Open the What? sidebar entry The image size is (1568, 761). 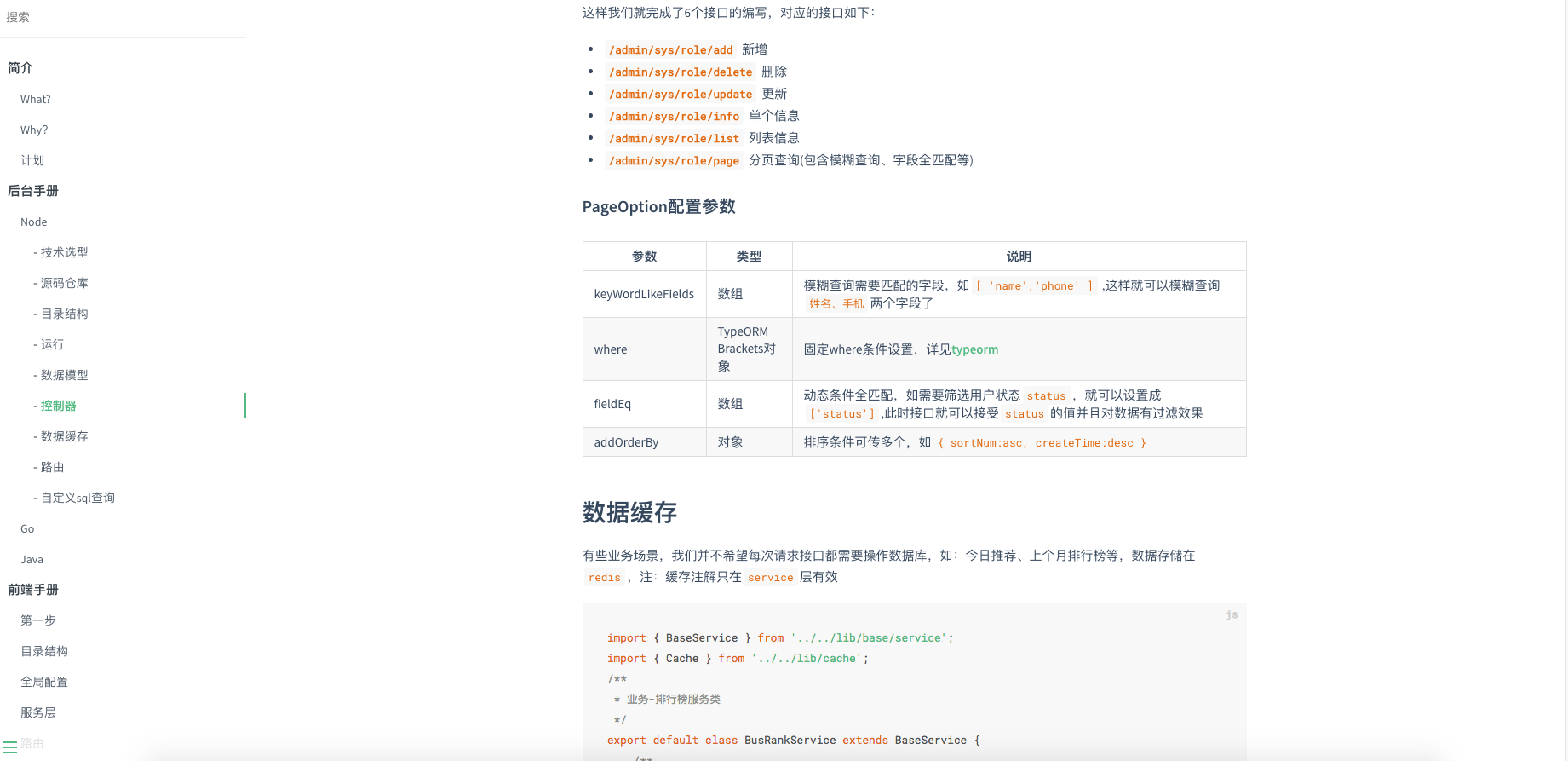point(36,99)
